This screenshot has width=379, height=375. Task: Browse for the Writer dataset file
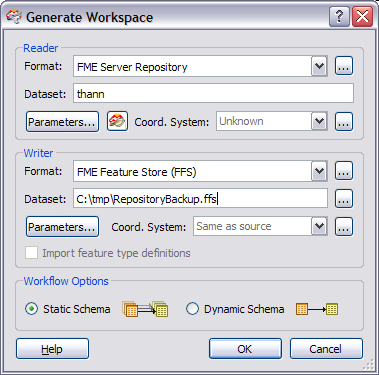(344, 199)
